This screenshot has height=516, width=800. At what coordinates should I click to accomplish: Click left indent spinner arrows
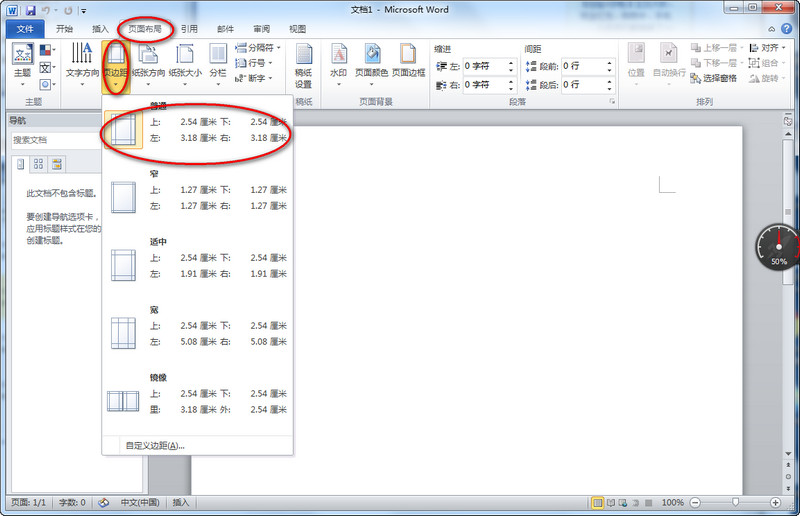tap(511, 66)
